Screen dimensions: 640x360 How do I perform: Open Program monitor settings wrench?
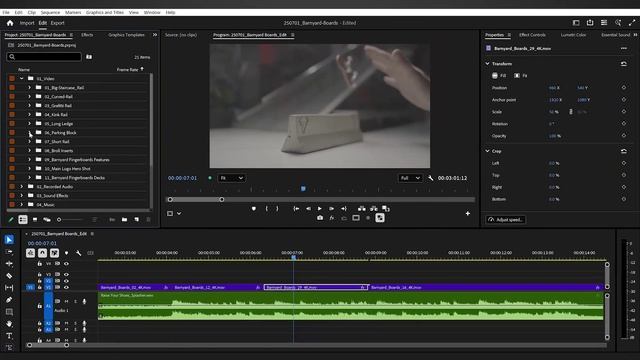(x=431, y=178)
